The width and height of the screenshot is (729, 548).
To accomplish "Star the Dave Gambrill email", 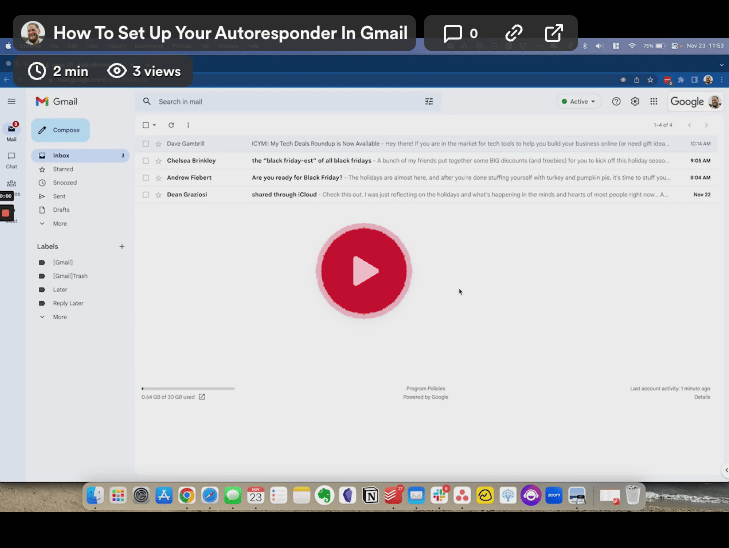I will (x=159, y=144).
